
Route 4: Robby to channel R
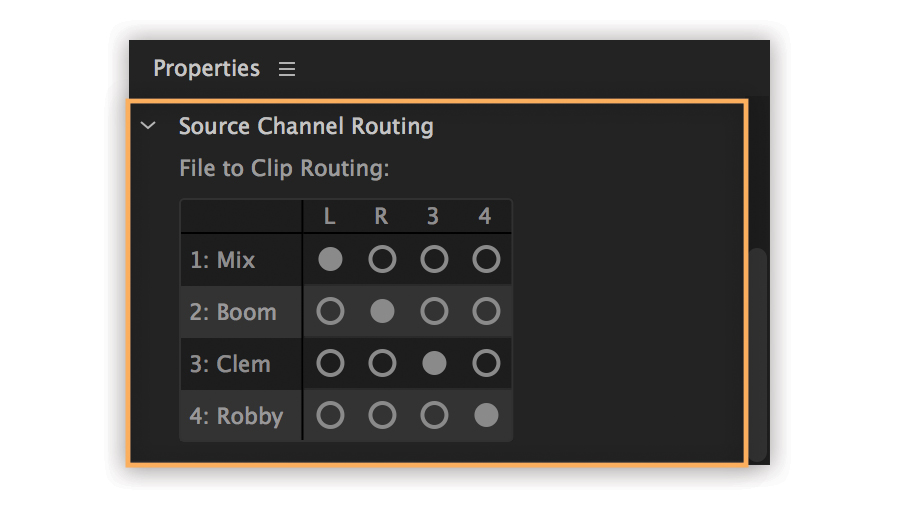pos(382,416)
